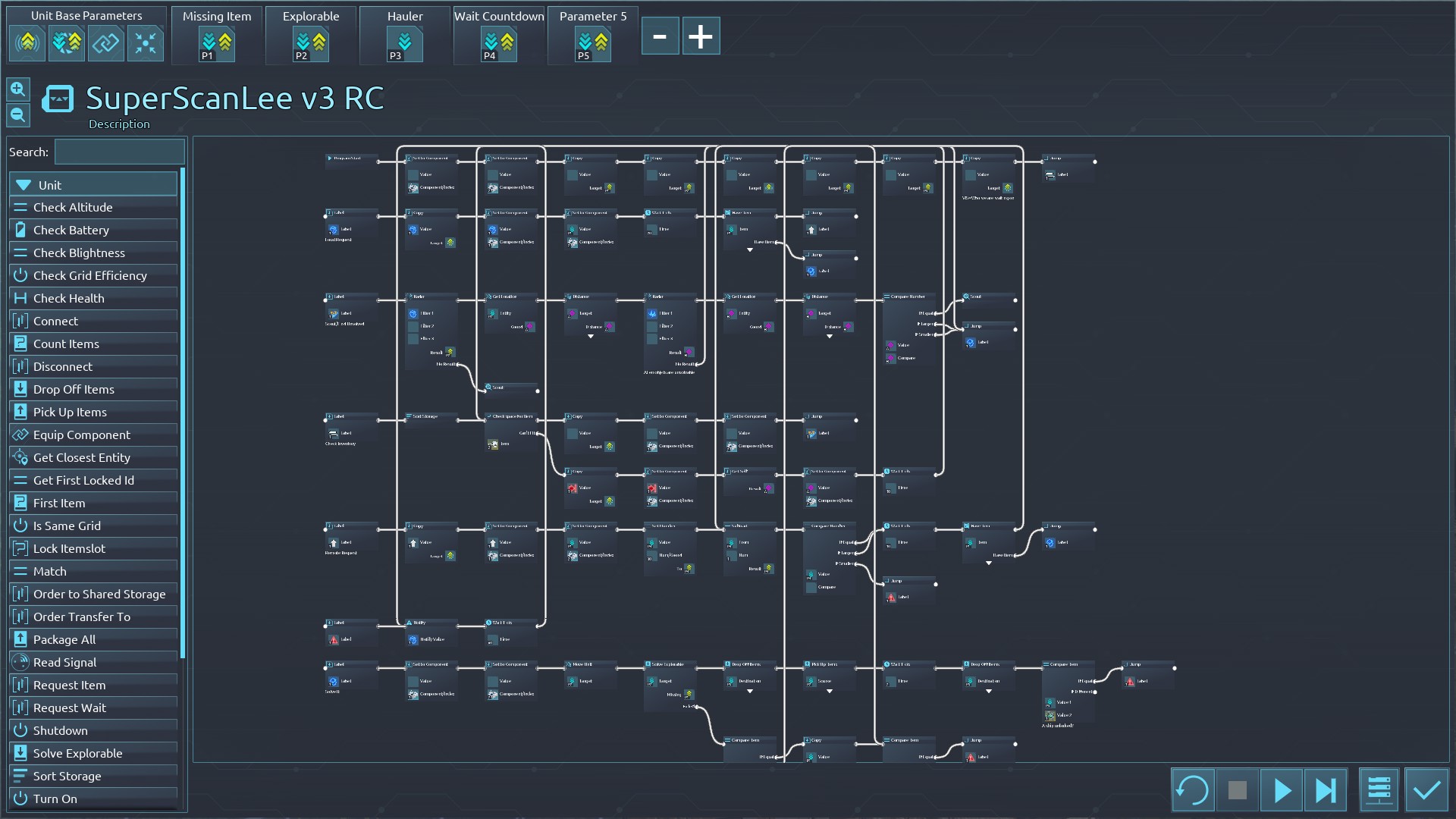Remove a parameter with the minus button

click(660, 36)
